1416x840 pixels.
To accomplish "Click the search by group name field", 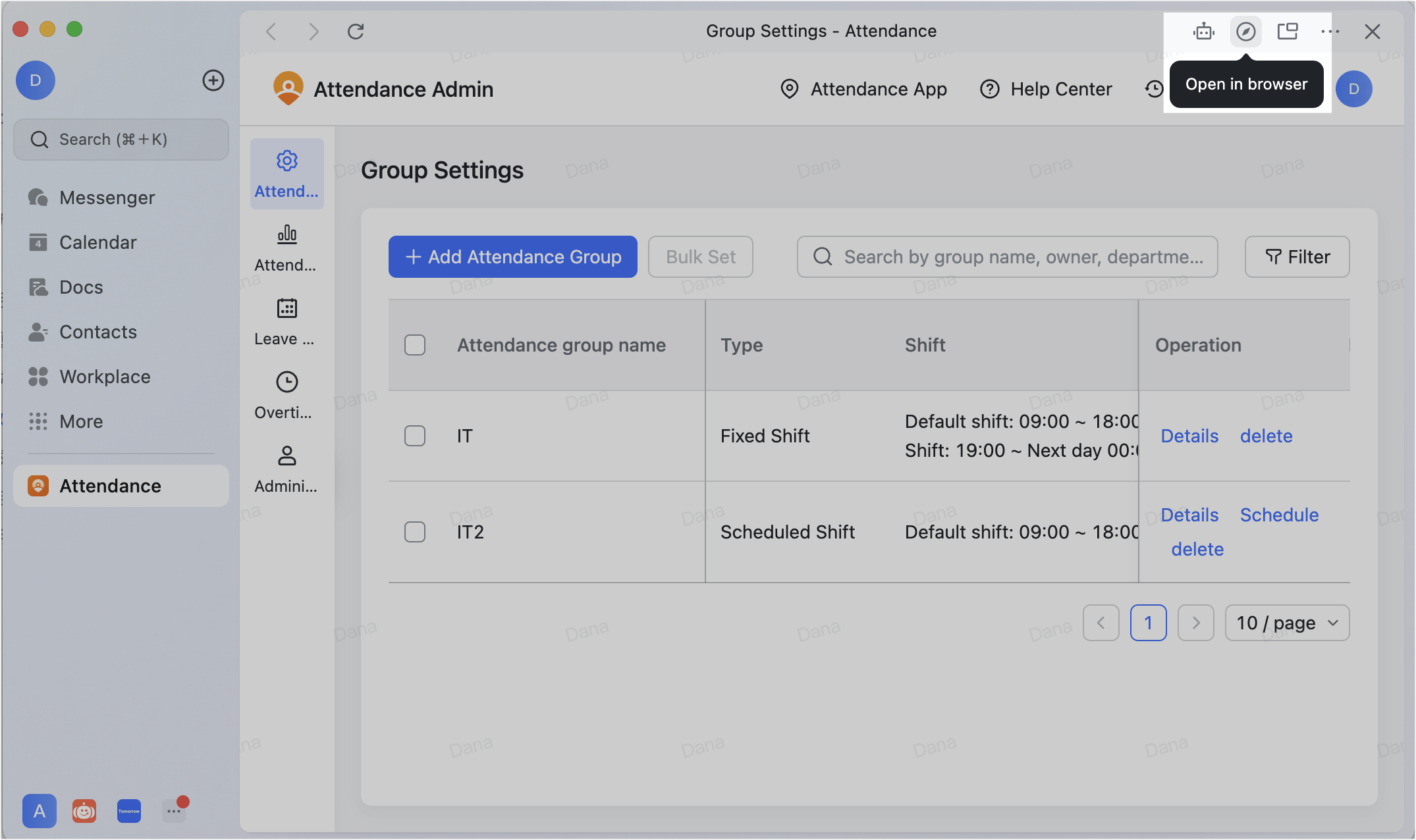I will [x=1006, y=257].
